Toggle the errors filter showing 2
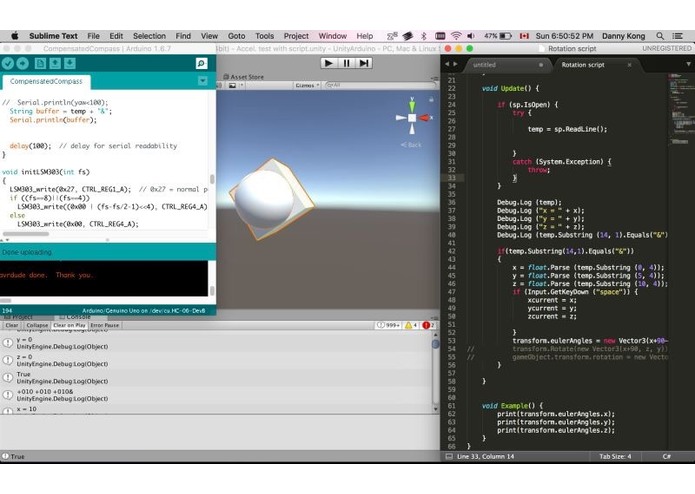 click(x=429, y=325)
